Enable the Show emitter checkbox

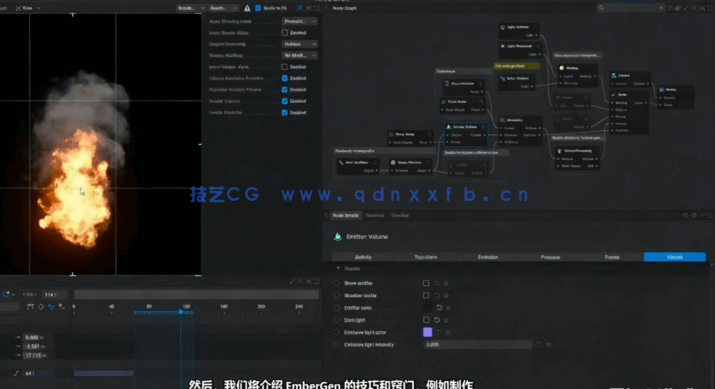[x=426, y=283]
